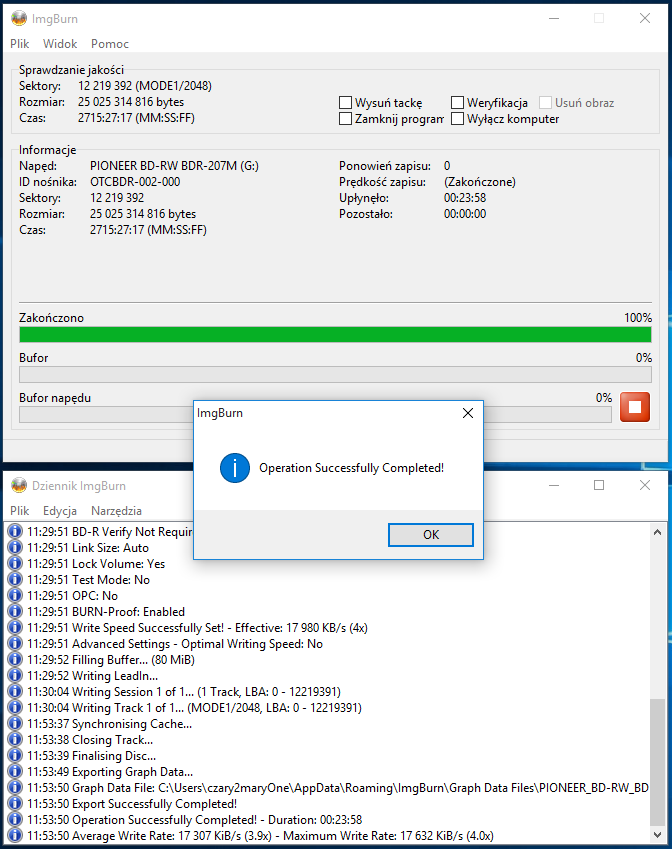Click the log scrollbar down arrow
Viewport: 672px width, 849px height.
tap(657, 835)
